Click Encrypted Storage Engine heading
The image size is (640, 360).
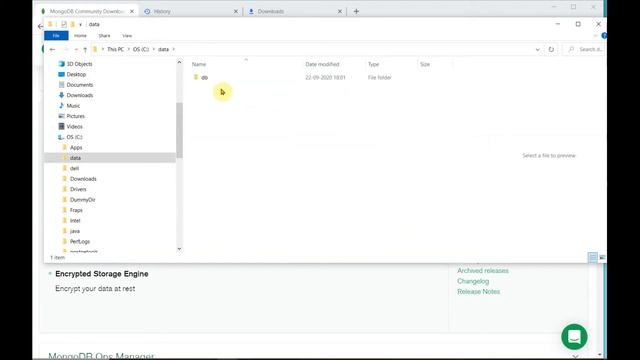(102, 274)
